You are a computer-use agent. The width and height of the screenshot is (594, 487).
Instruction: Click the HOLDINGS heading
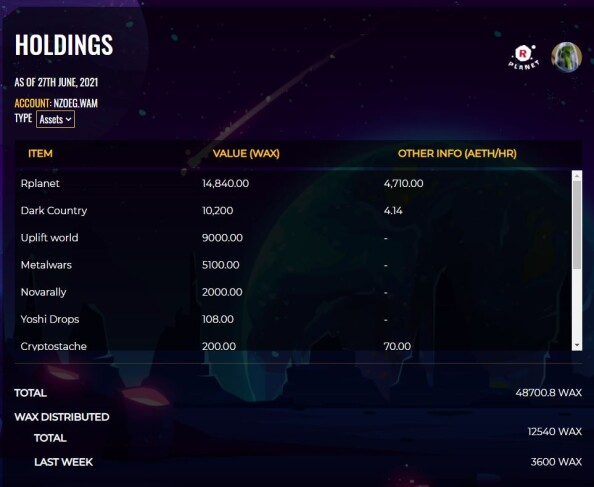point(64,45)
